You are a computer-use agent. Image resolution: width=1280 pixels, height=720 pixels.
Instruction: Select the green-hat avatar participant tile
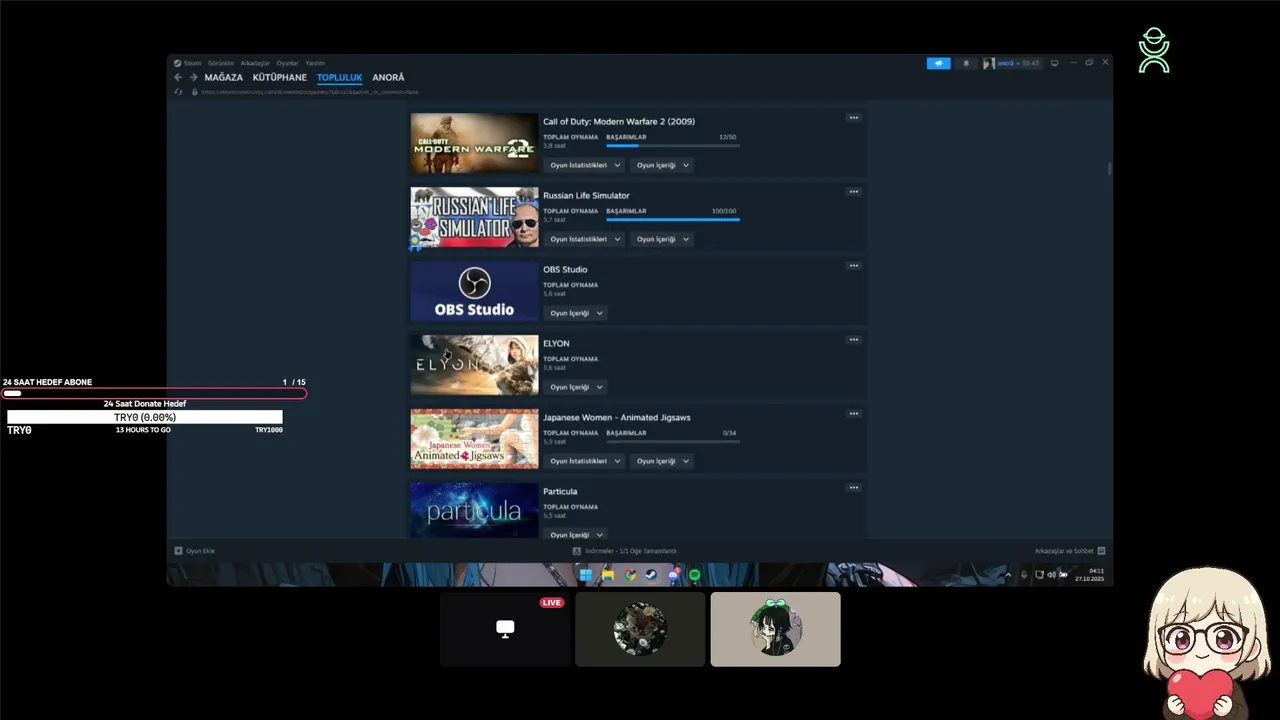click(x=775, y=629)
